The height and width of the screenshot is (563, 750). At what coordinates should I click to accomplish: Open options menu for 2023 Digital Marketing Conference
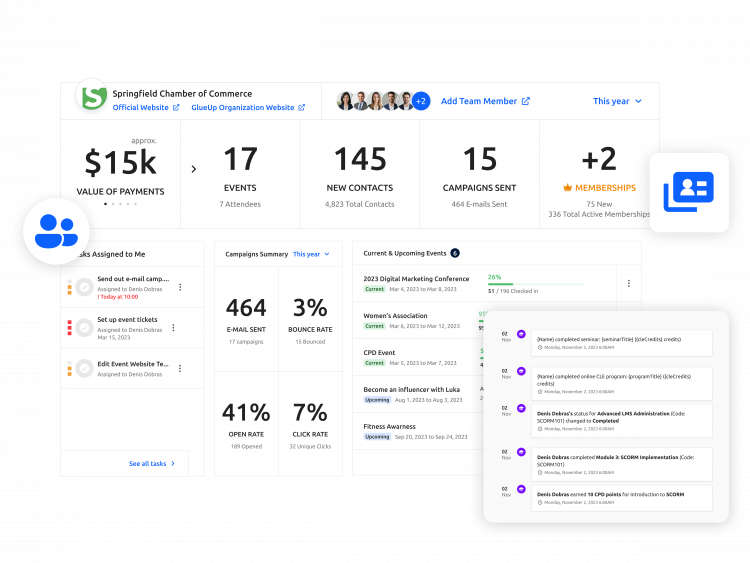click(x=628, y=283)
